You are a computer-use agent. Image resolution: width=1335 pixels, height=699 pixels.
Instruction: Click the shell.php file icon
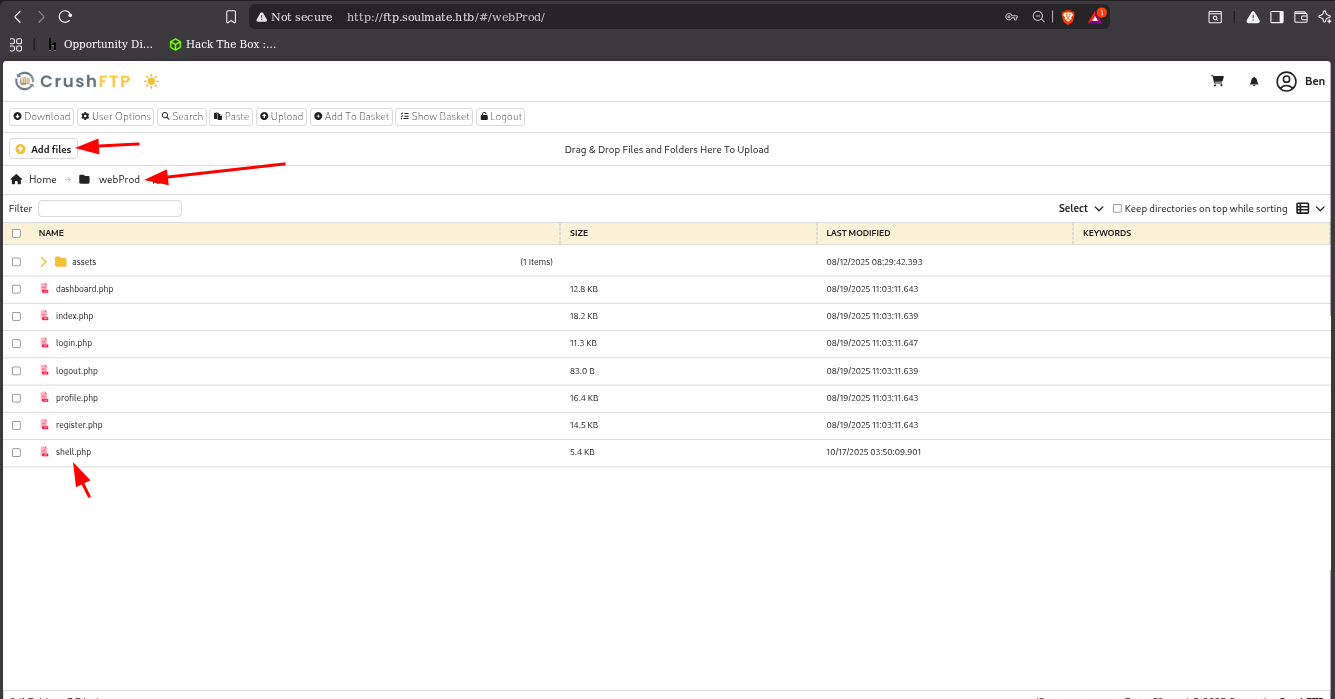tap(44, 452)
